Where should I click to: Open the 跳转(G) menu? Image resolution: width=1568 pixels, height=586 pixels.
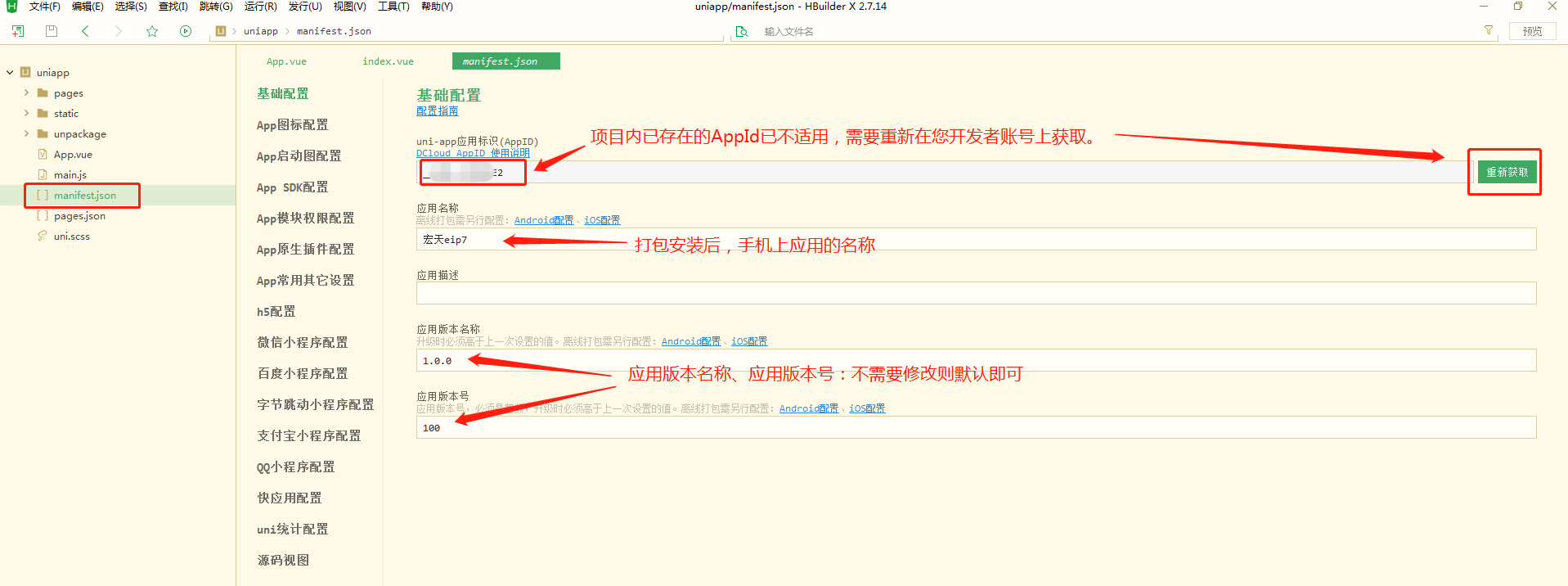tap(216, 7)
